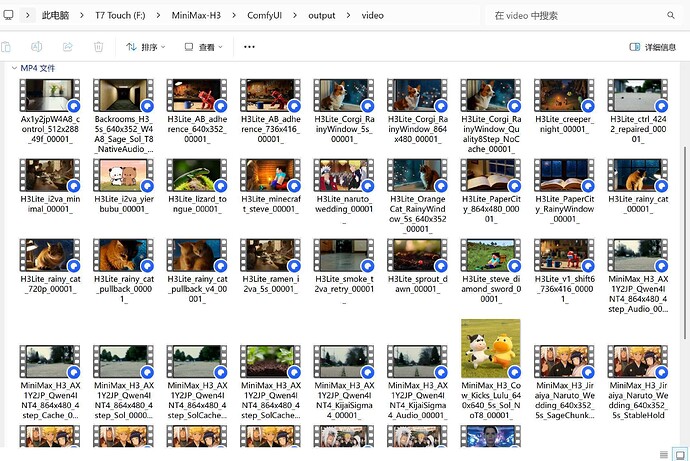Viewport: 690px width, 461px height.
Task: Expand chevron after T7 Touch (F:)
Action: [x=158, y=15]
